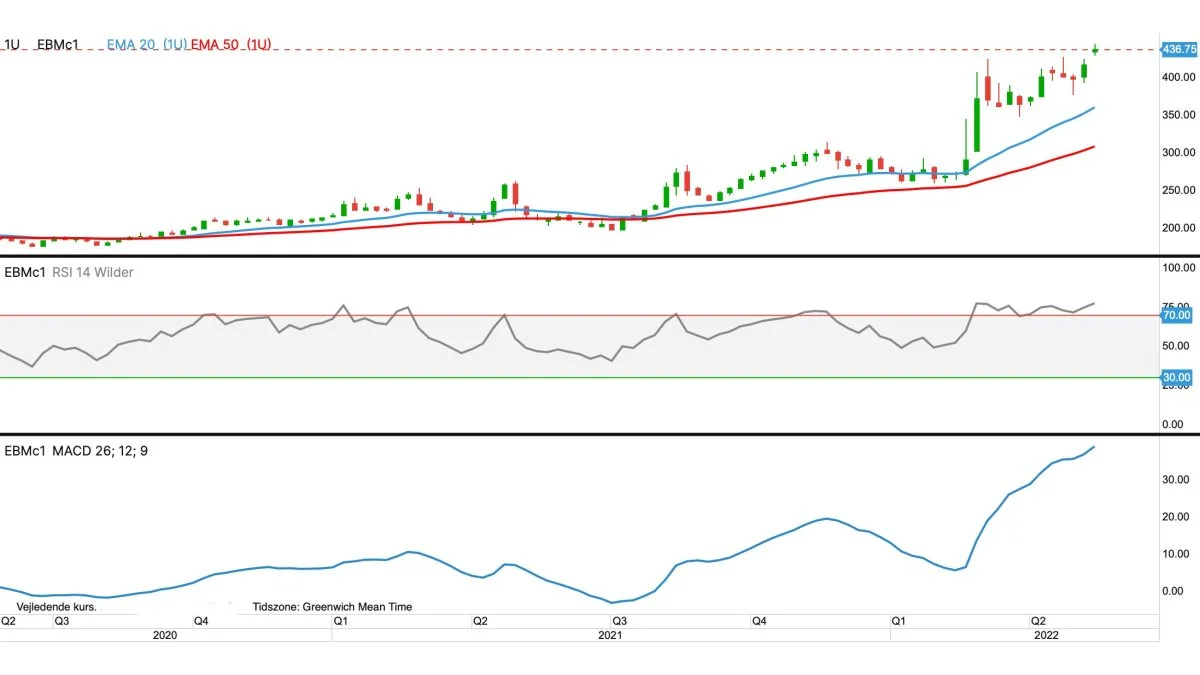Click the 2021 year label on the time axis

pos(610,635)
